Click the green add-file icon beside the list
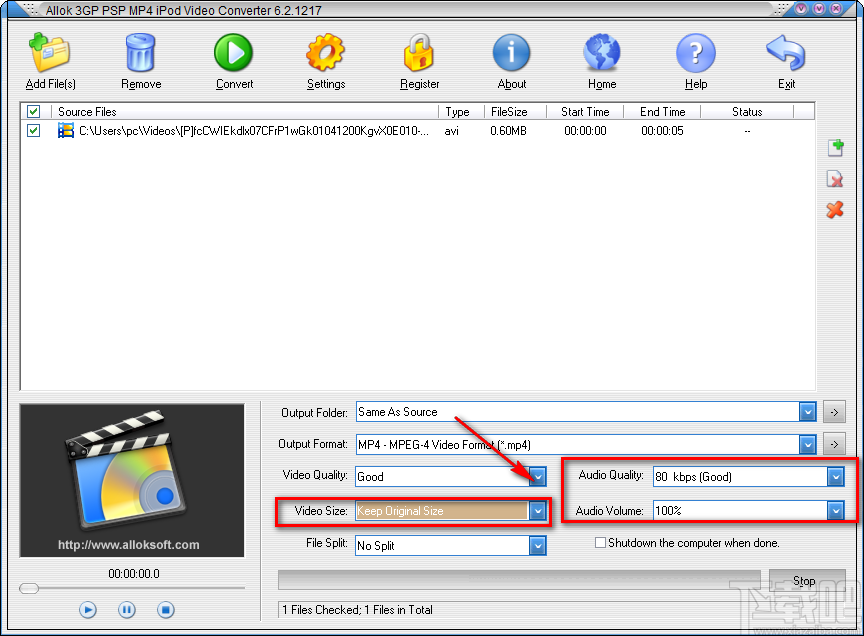 (x=835, y=147)
